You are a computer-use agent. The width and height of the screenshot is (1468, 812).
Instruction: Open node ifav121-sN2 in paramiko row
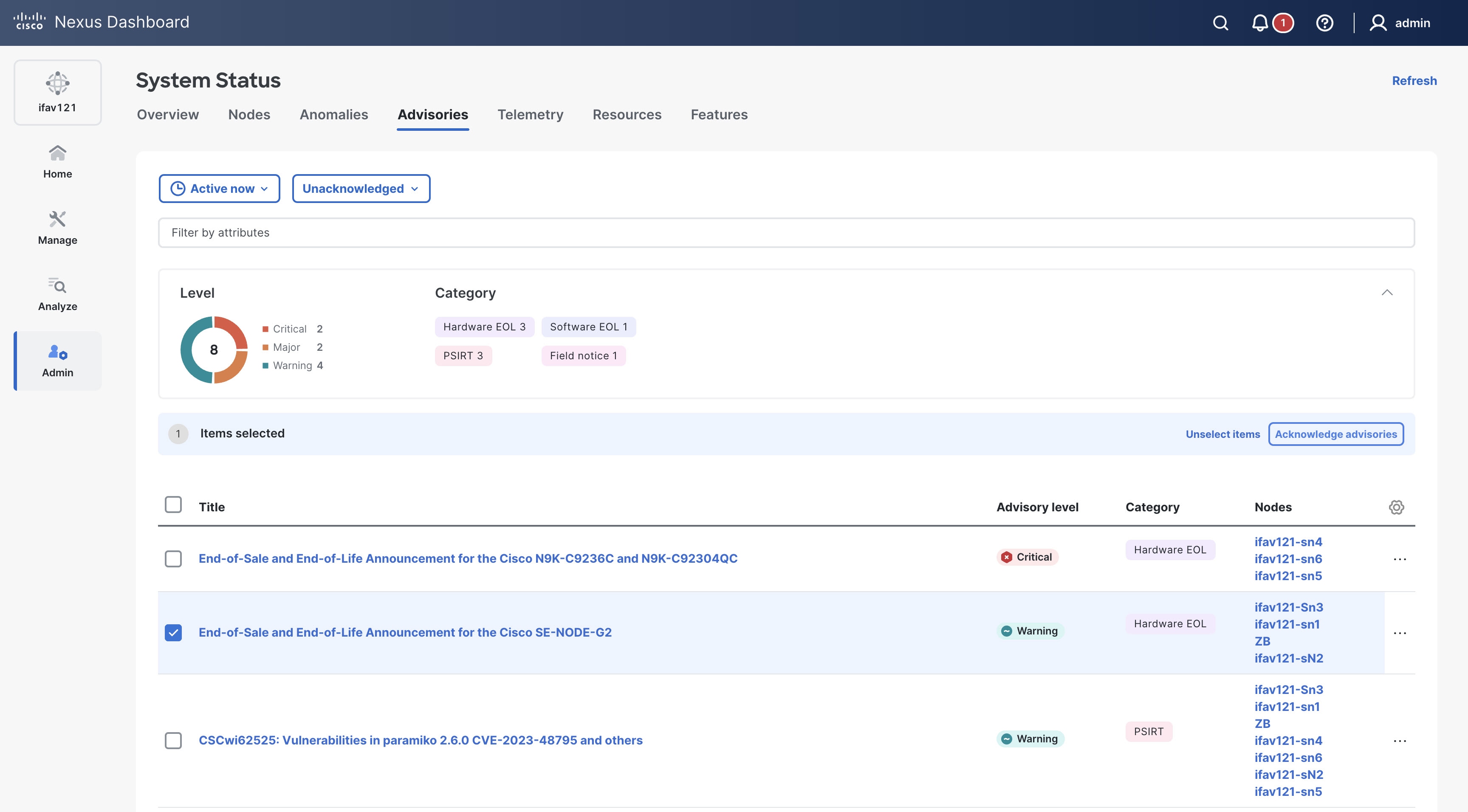tap(1288, 775)
